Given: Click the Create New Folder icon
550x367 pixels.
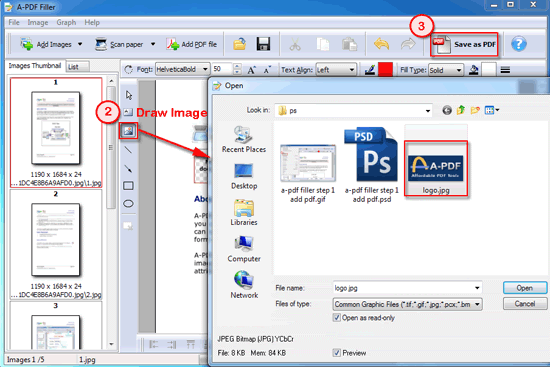Looking at the screenshot, I should coord(475,111).
